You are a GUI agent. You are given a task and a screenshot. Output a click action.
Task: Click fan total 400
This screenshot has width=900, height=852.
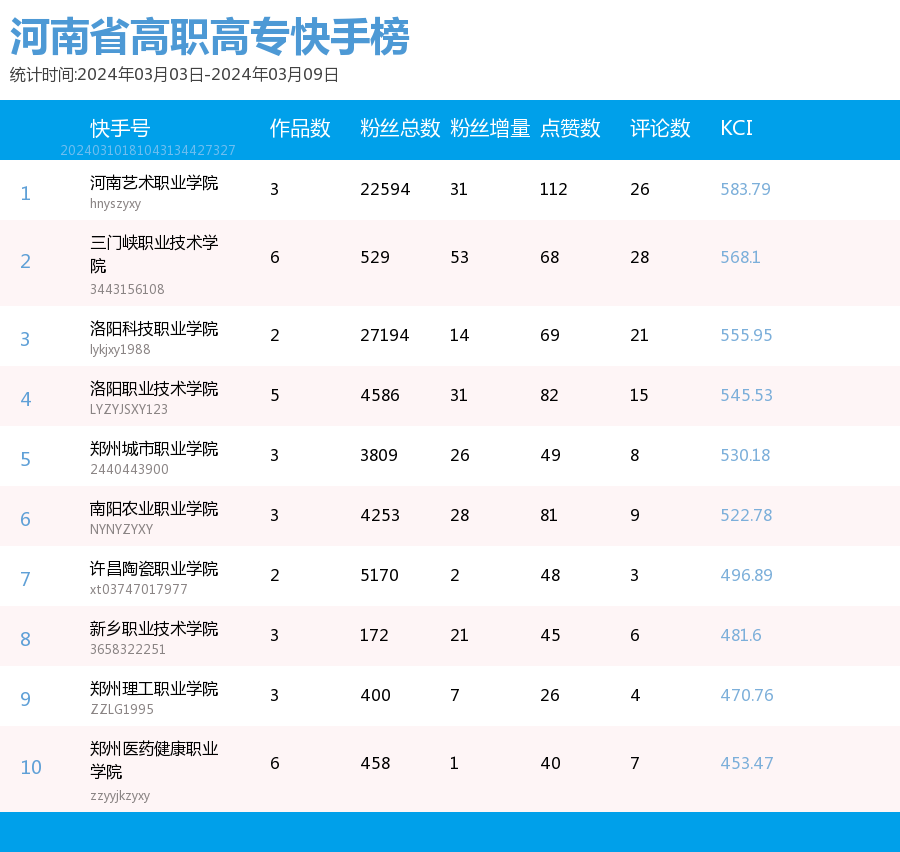(375, 695)
